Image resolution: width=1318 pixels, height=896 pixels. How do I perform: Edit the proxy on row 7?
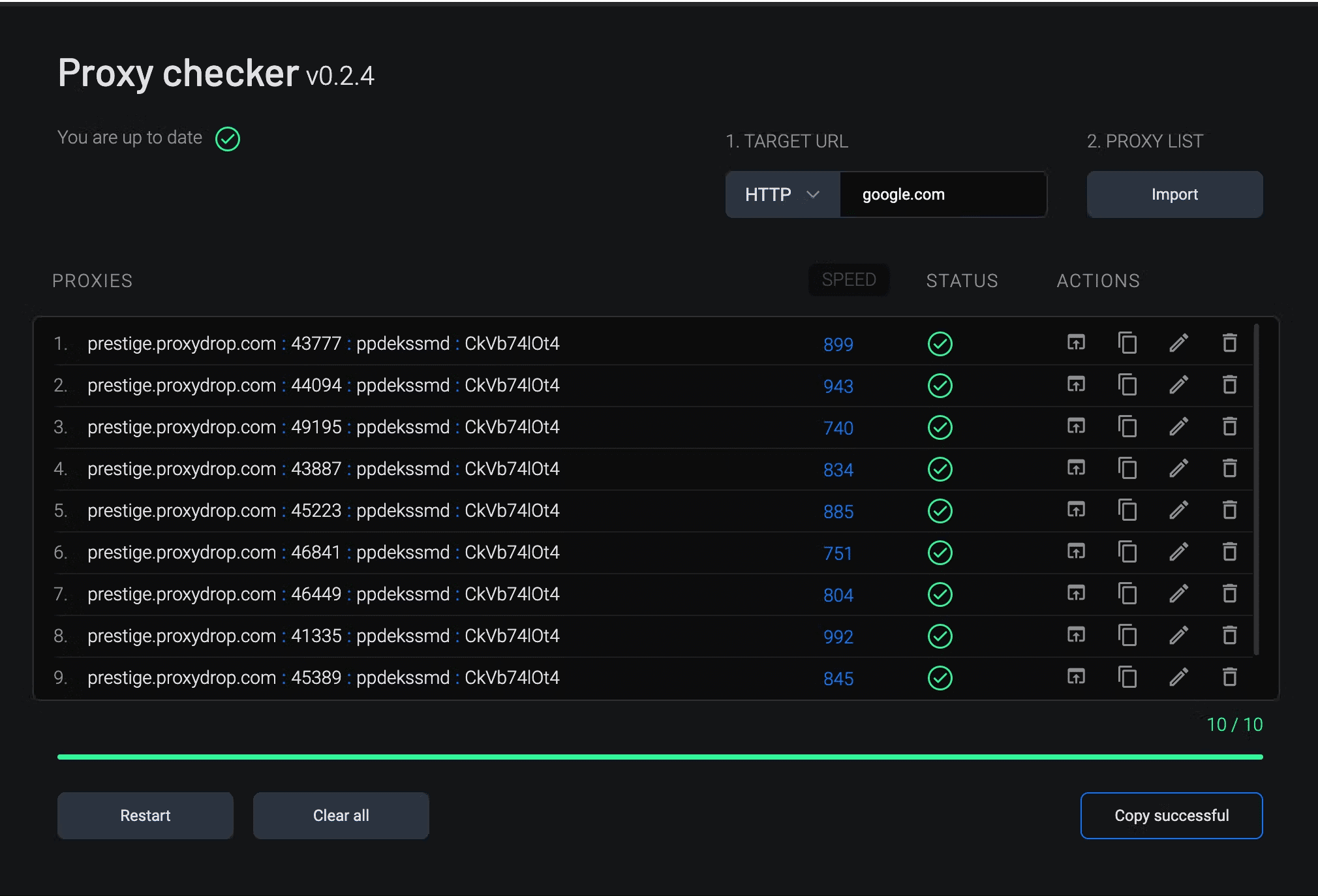(x=1178, y=594)
